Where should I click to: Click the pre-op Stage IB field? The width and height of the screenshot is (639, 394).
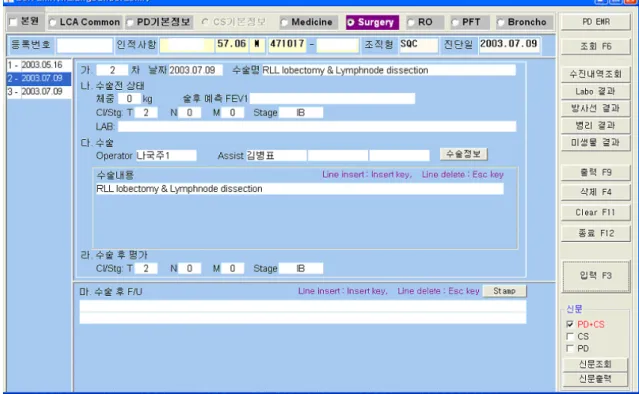click(301, 112)
